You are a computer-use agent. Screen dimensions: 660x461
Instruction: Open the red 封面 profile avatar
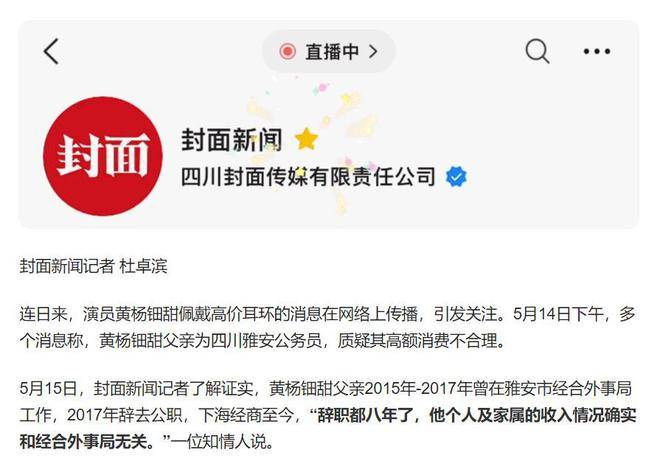pos(103,156)
